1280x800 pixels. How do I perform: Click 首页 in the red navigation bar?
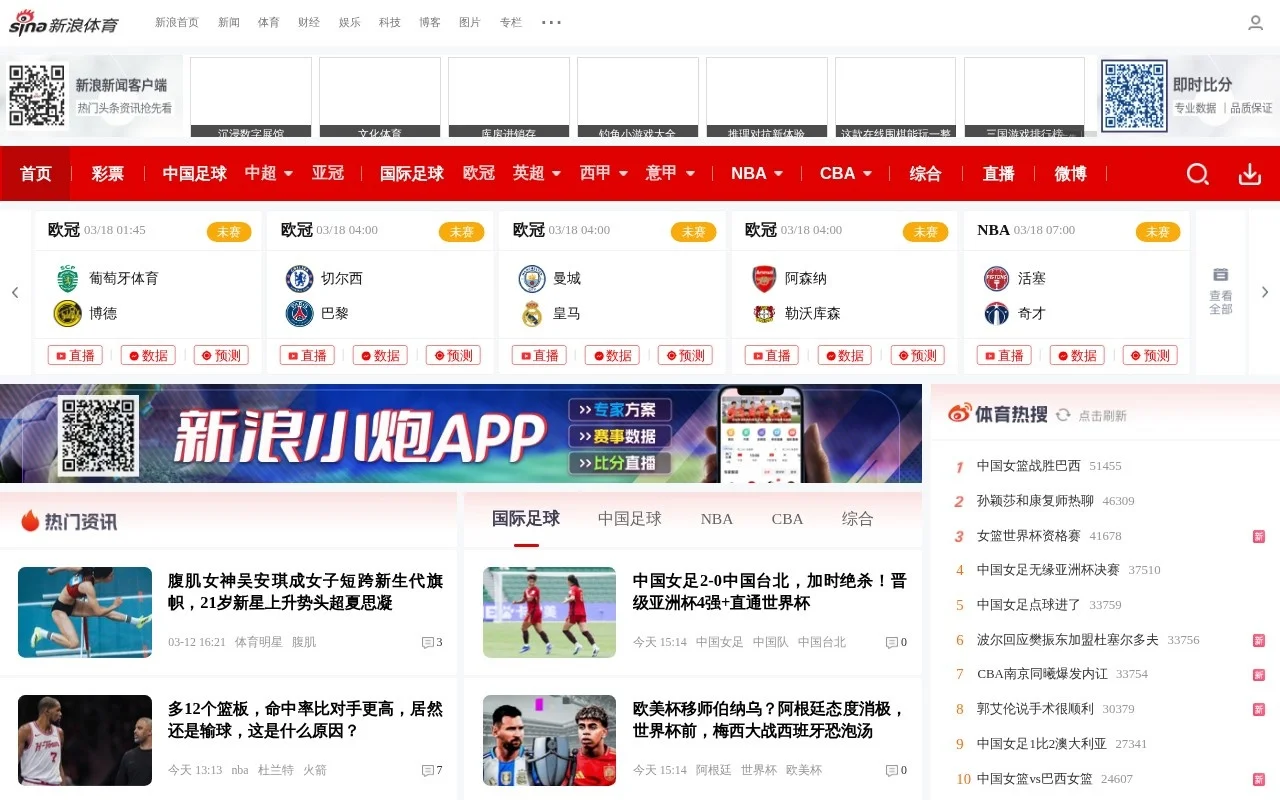click(x=35, y=174)
